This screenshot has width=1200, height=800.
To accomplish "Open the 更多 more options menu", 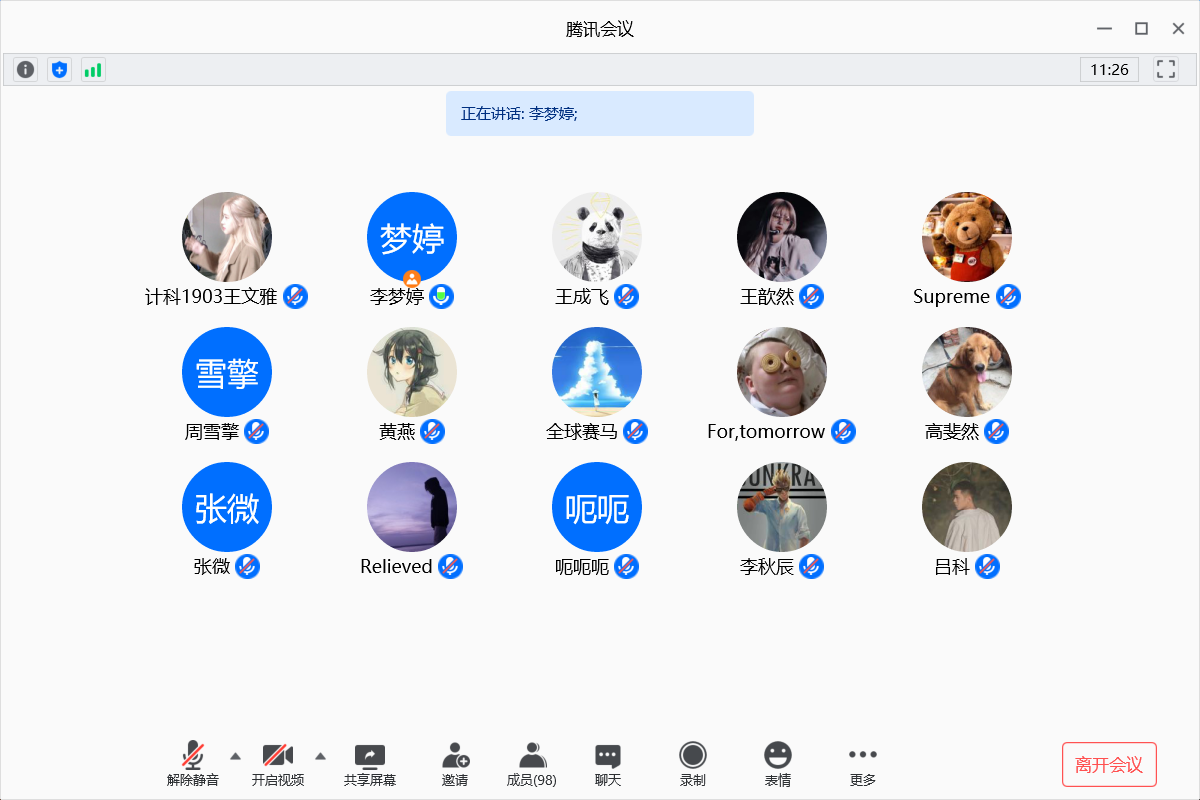I will (x=862, y=764).
